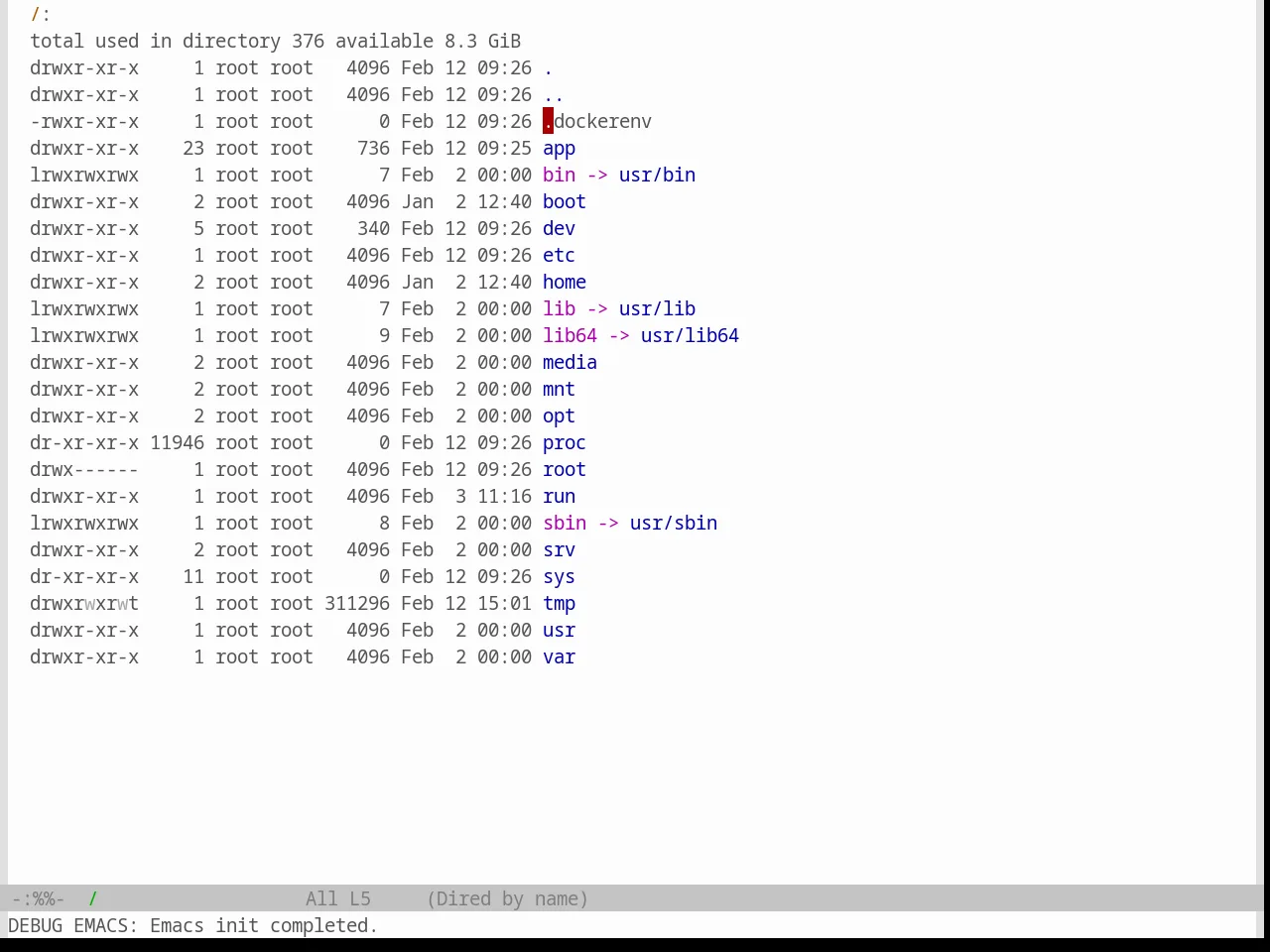This screenshot has height=952, width=1270.
Task: Click the '/' buffer name in mode line
Action: tap(93, 899)
